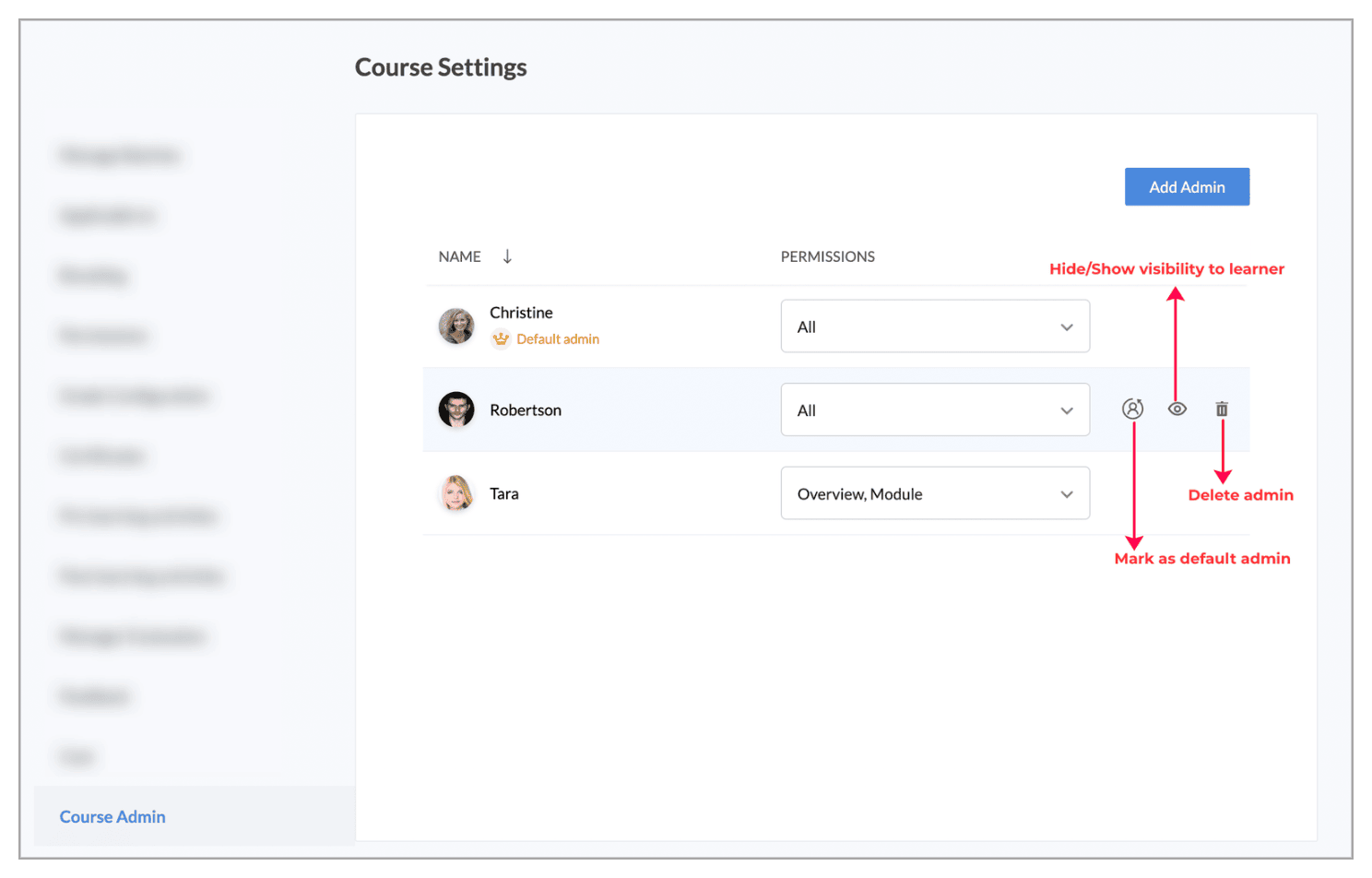
Task: Click the PERMISSIONS column header
Action: click(828, 256)
